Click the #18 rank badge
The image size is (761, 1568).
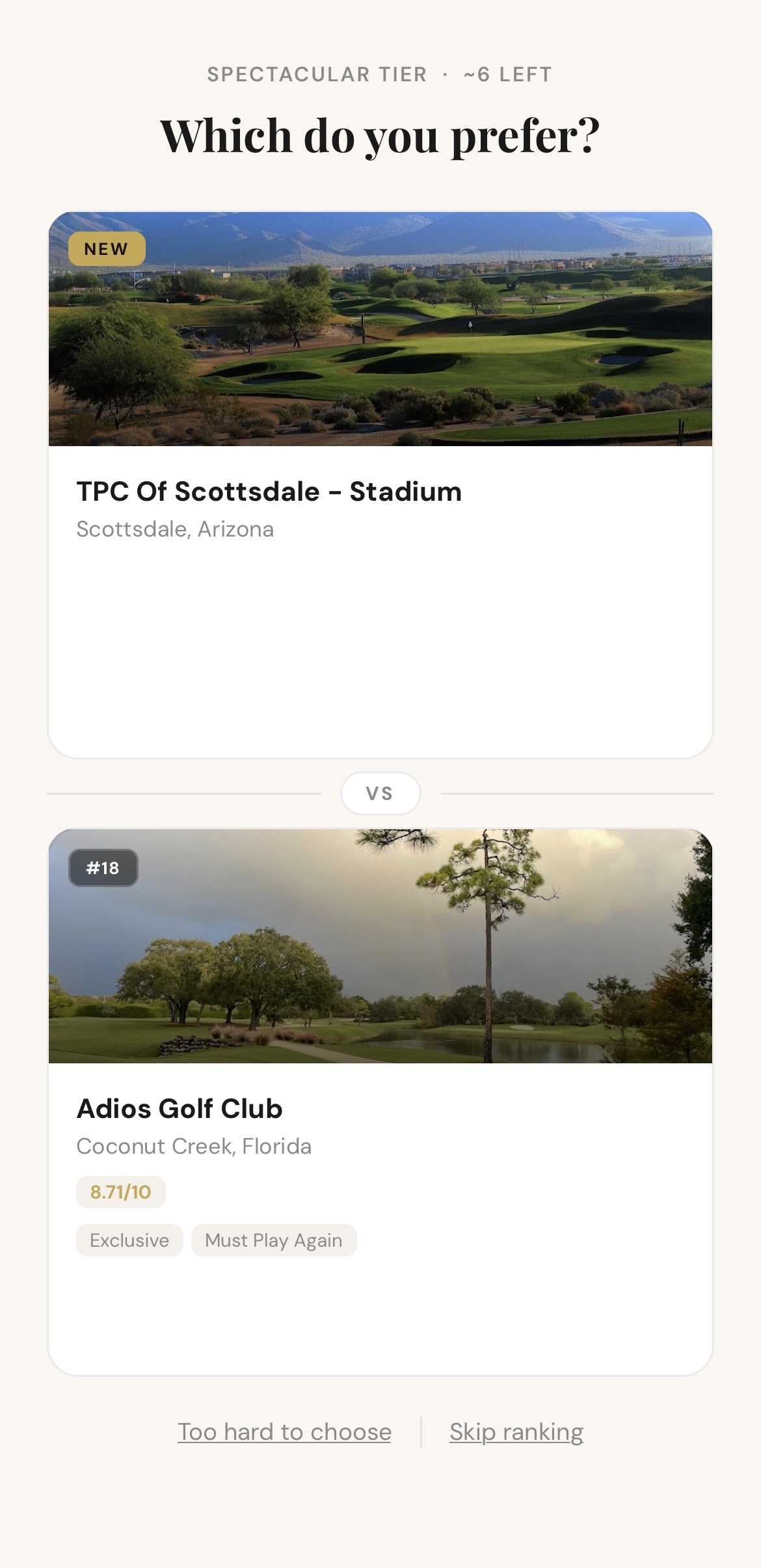pyautogui.click(x=103, y=868)
